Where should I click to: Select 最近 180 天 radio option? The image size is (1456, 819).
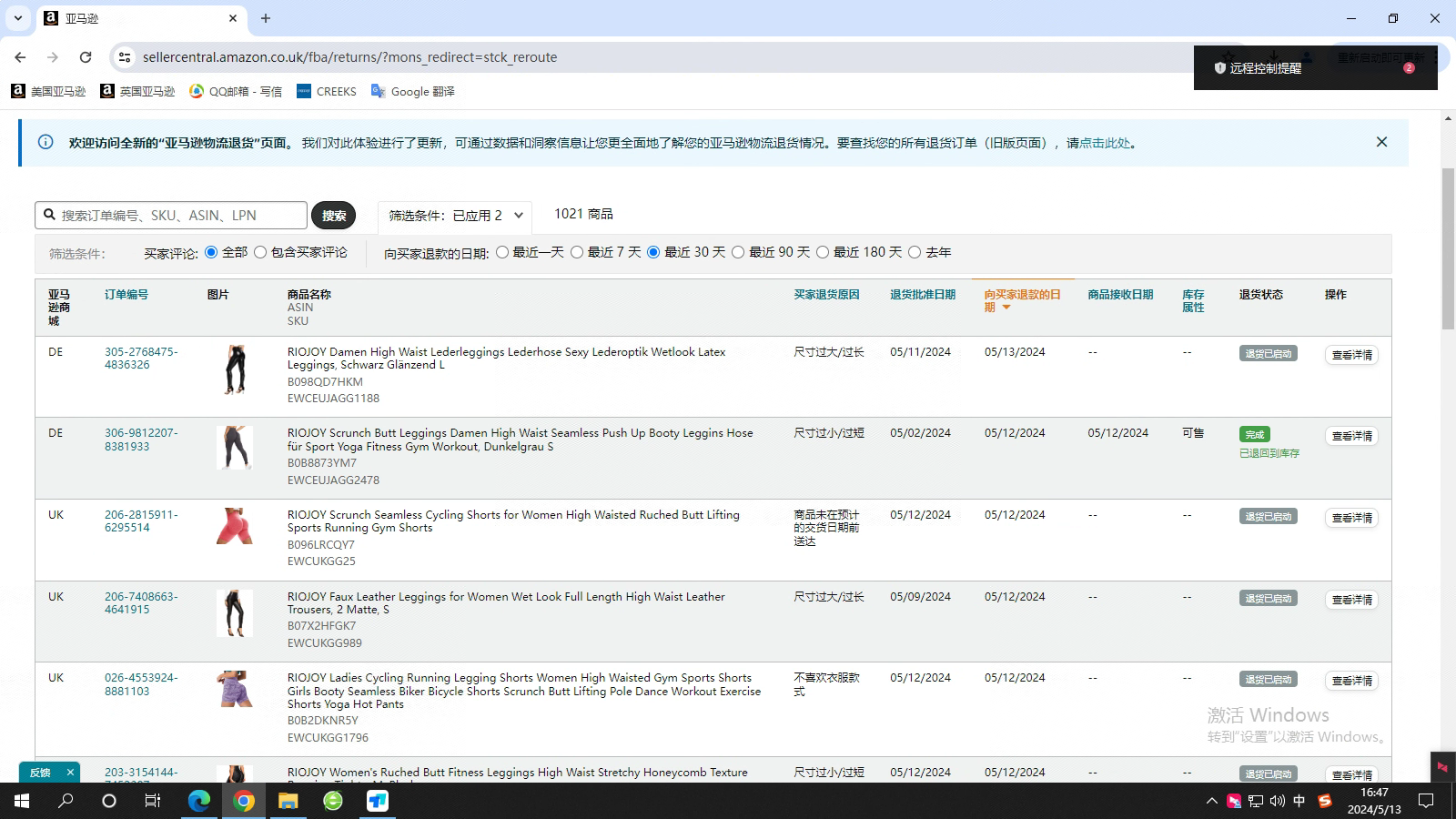823,252
